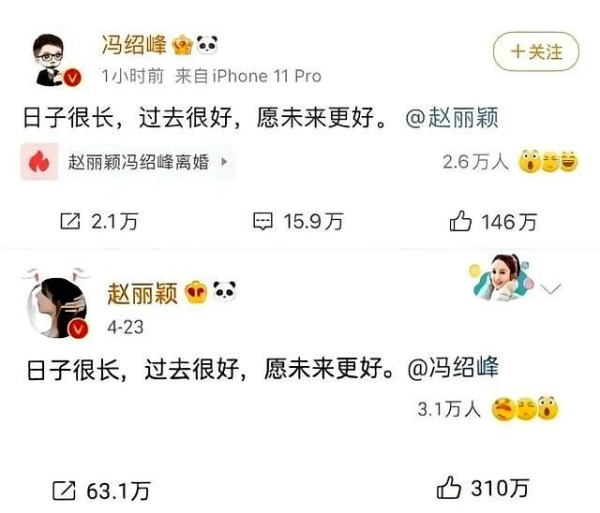The image size is (600, 513).
Task: View the 2.6万人 emoji reactions
Action: click(510, 162)
